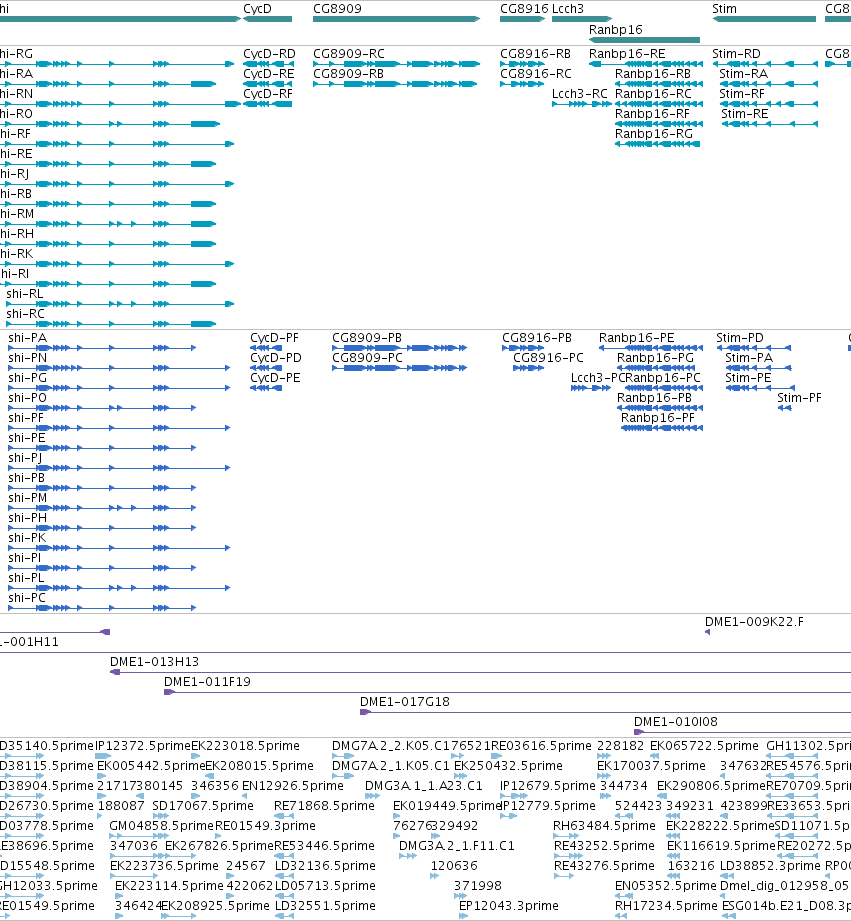Viewport: 851px width, 921px height.
Task: Select protein feature CG8916-PB
Action: click(x=537, y=338)
